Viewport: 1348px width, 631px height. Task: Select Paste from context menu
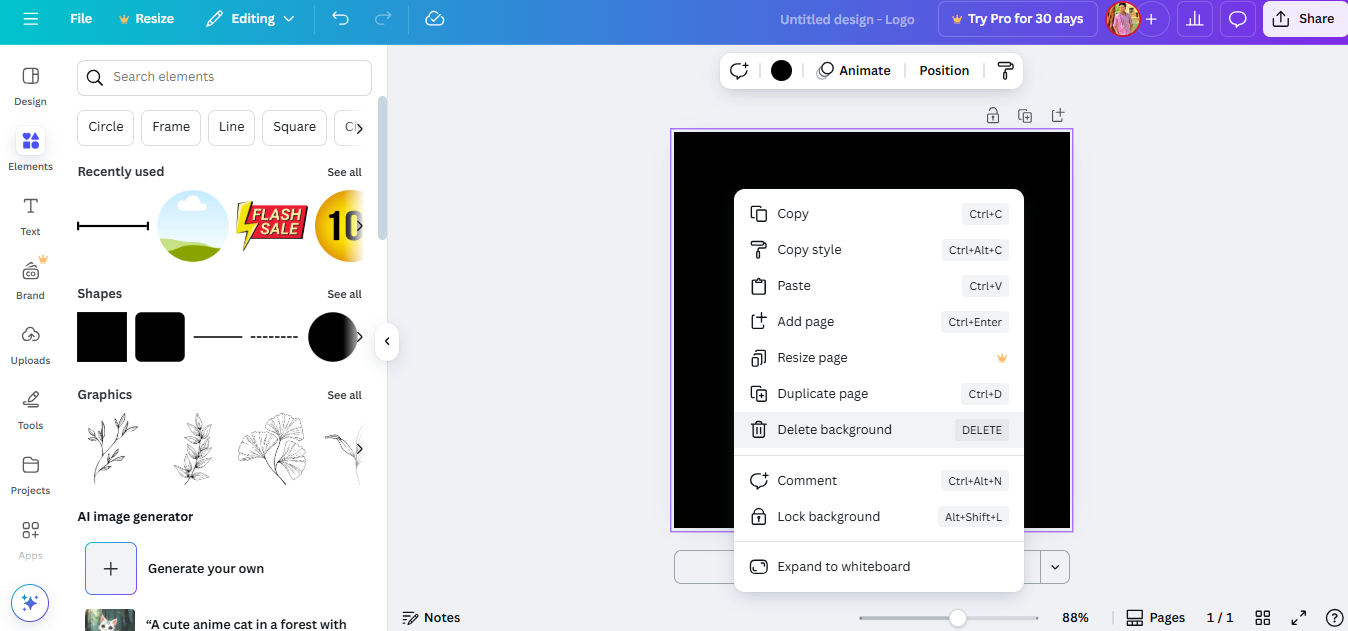879,285
